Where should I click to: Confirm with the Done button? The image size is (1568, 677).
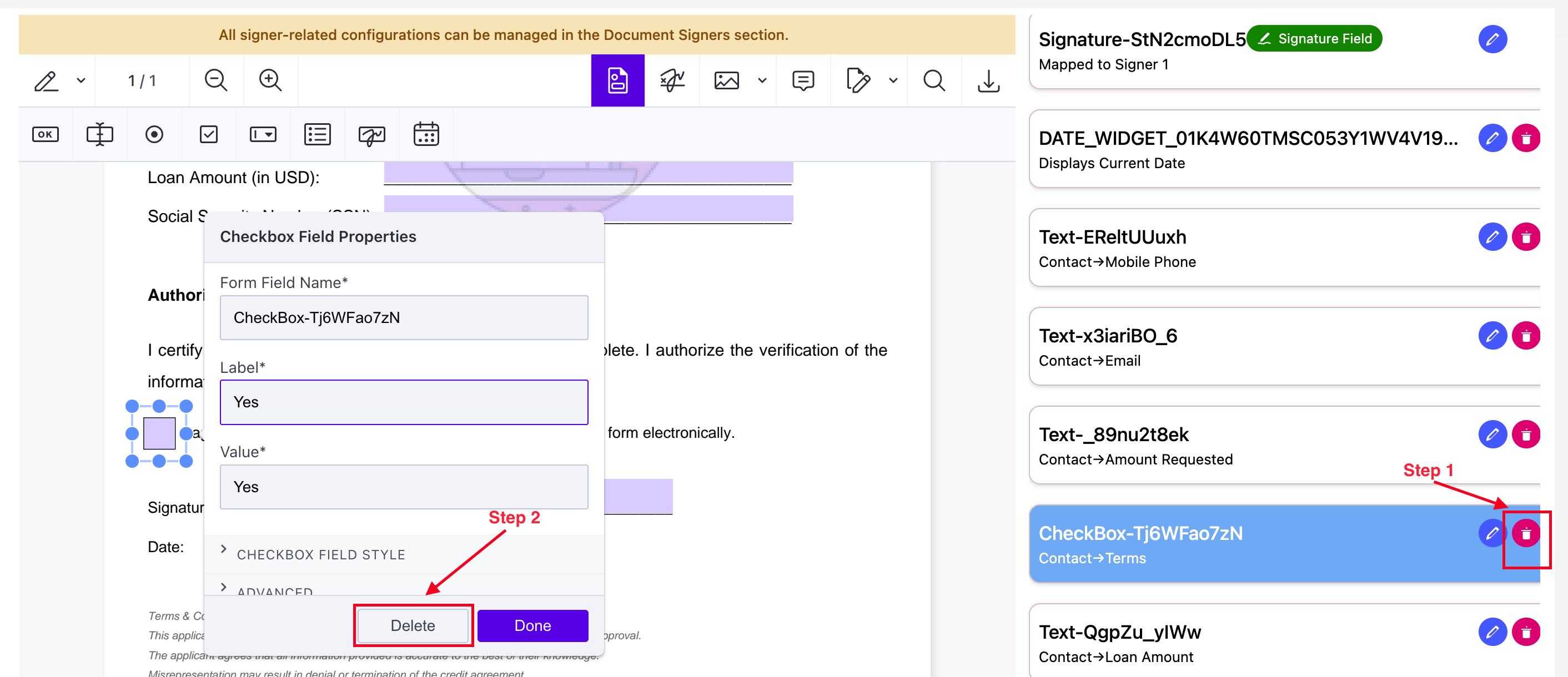532,625
